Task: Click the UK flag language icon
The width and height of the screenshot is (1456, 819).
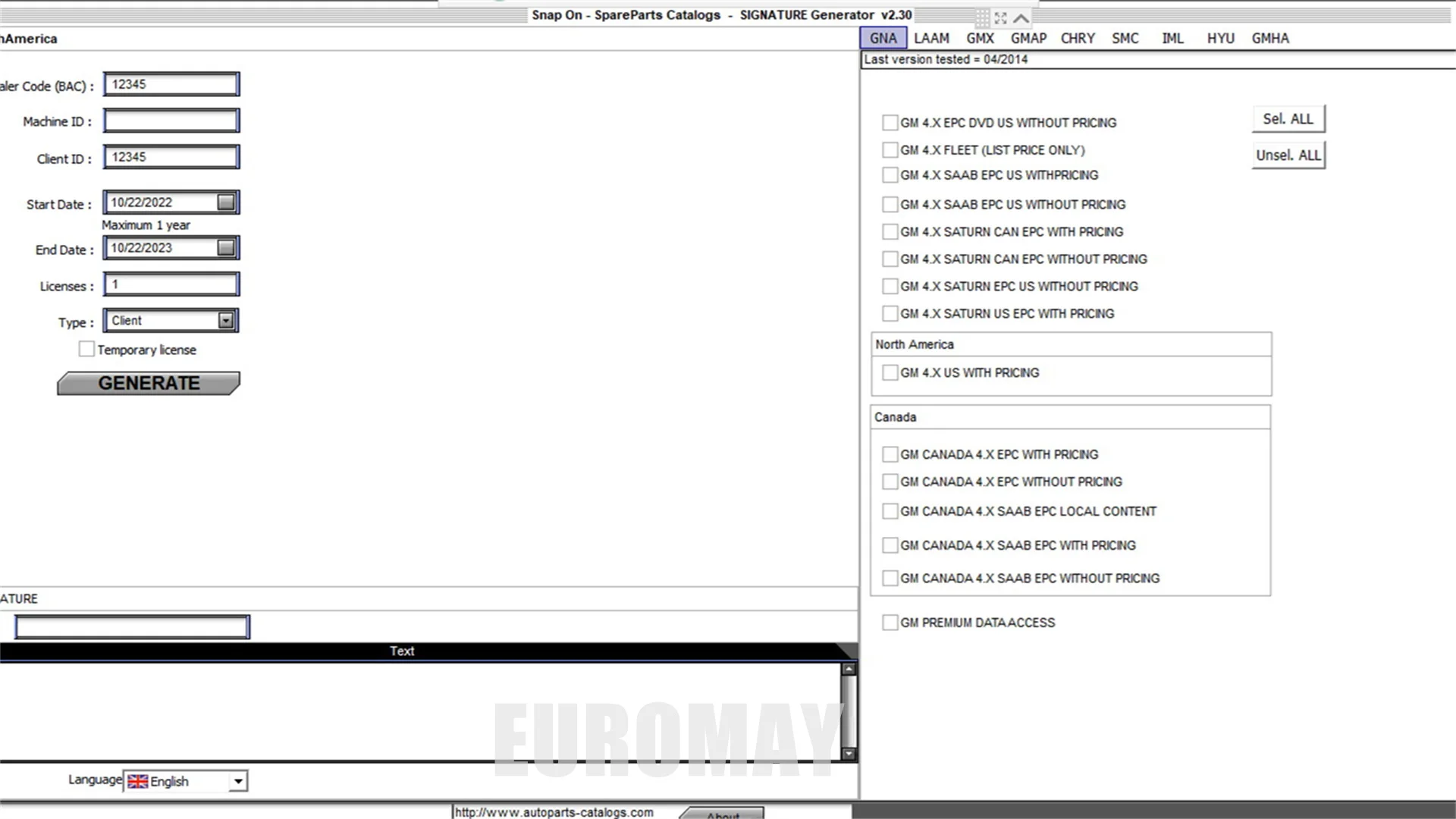Action: click(x=137, y=781)
